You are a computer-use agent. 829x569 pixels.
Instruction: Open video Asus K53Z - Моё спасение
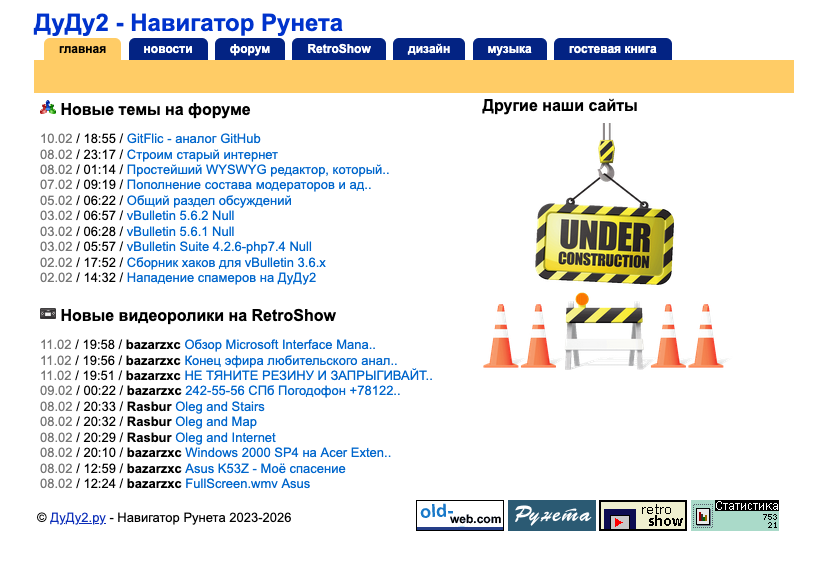tap(265, 469)
